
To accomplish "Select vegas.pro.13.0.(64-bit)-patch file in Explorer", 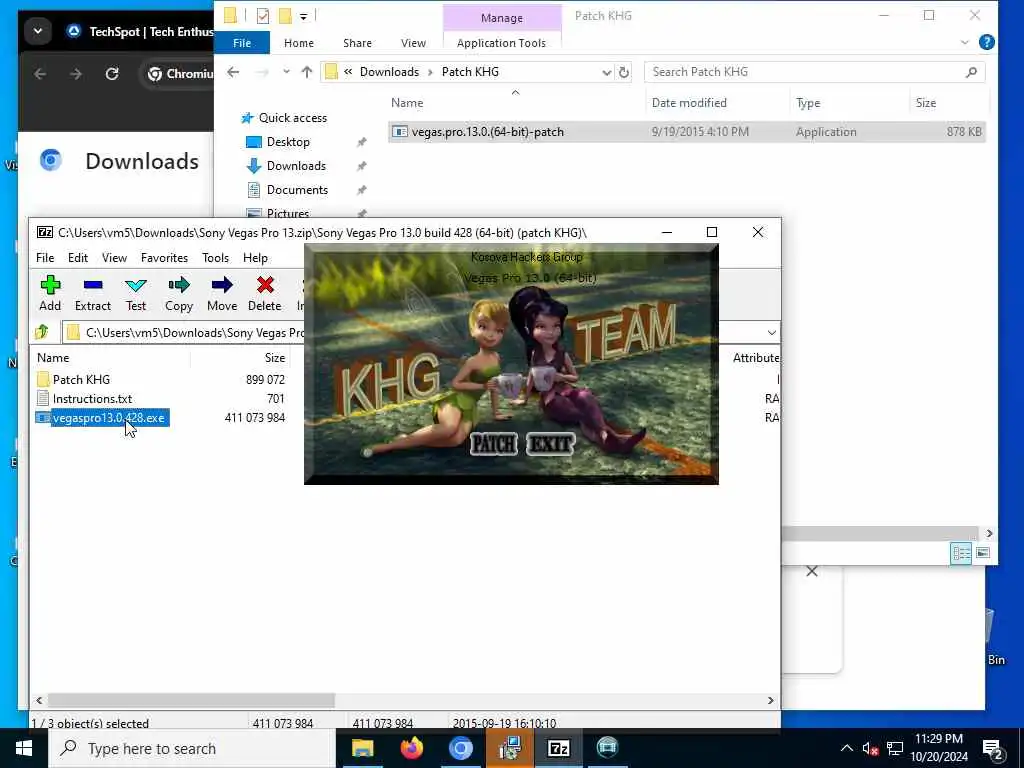I will 686,132.
